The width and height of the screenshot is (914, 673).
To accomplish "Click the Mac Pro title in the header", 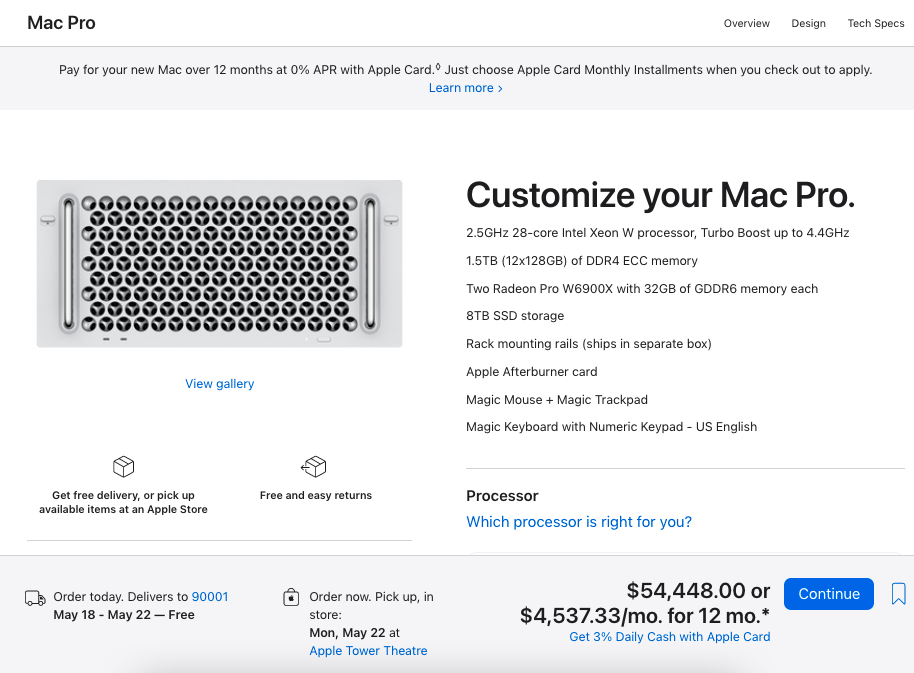I will (62, 23).
